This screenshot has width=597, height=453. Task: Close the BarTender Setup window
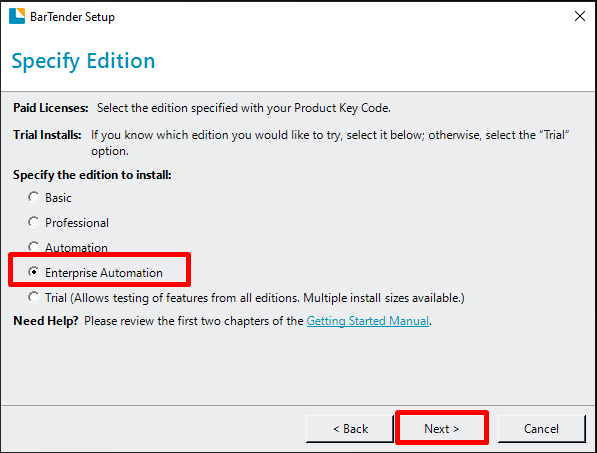click(579, 16)
